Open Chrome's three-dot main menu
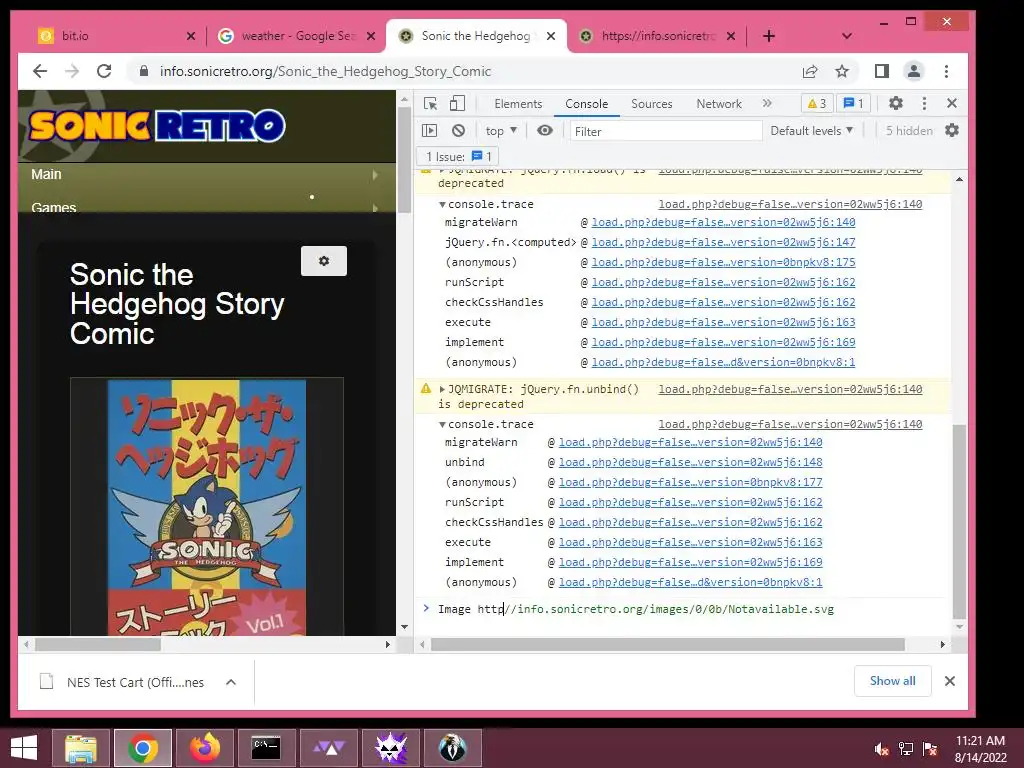The height and width of the screenshot is (768, 1024). [946, 71]
